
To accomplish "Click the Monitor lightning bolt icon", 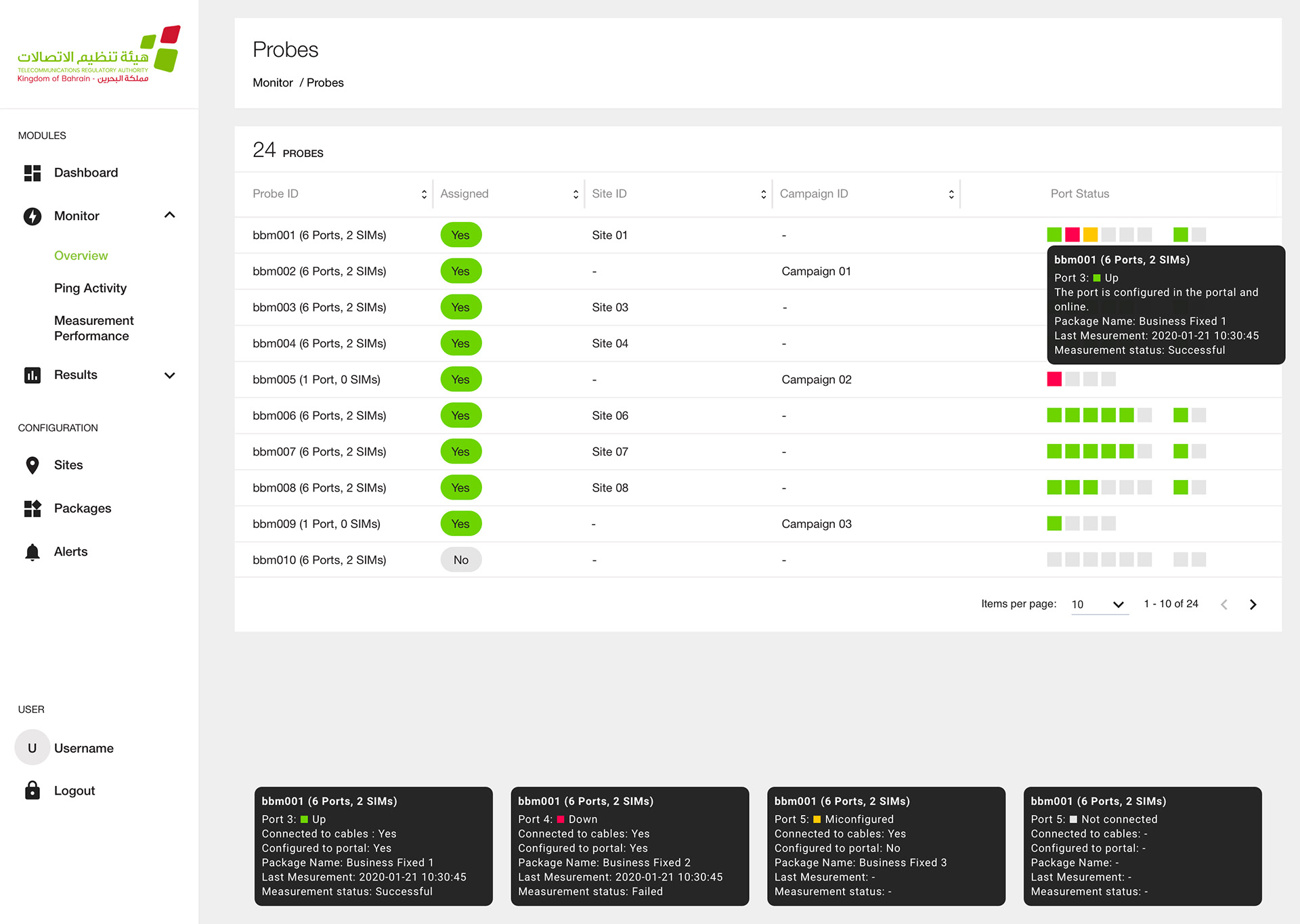I will pos(32,216).
